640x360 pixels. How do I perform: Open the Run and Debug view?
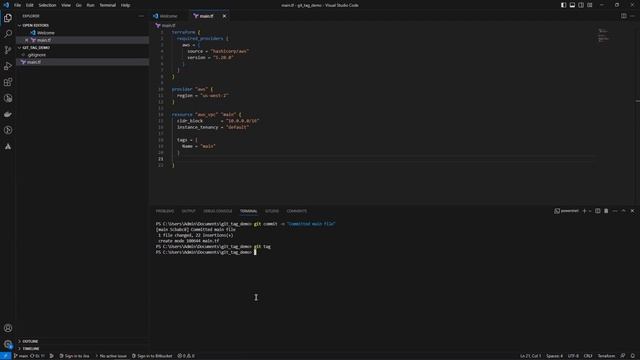(8, 66)
